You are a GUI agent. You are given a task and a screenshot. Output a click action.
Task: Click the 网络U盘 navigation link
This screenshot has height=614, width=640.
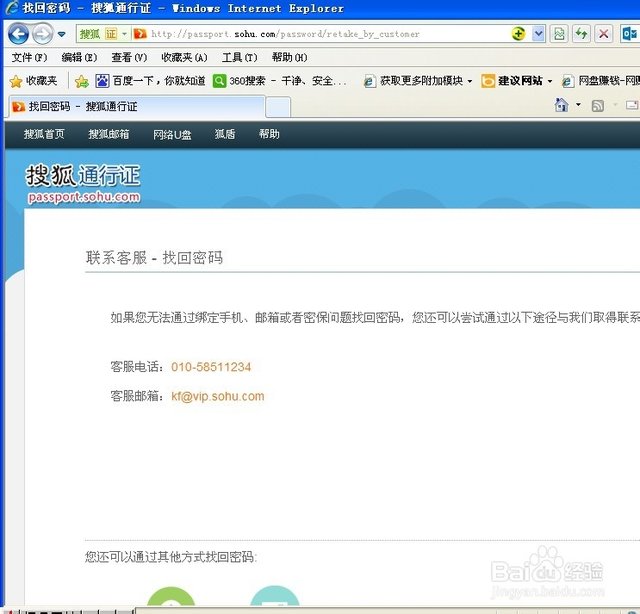point(172,134)
